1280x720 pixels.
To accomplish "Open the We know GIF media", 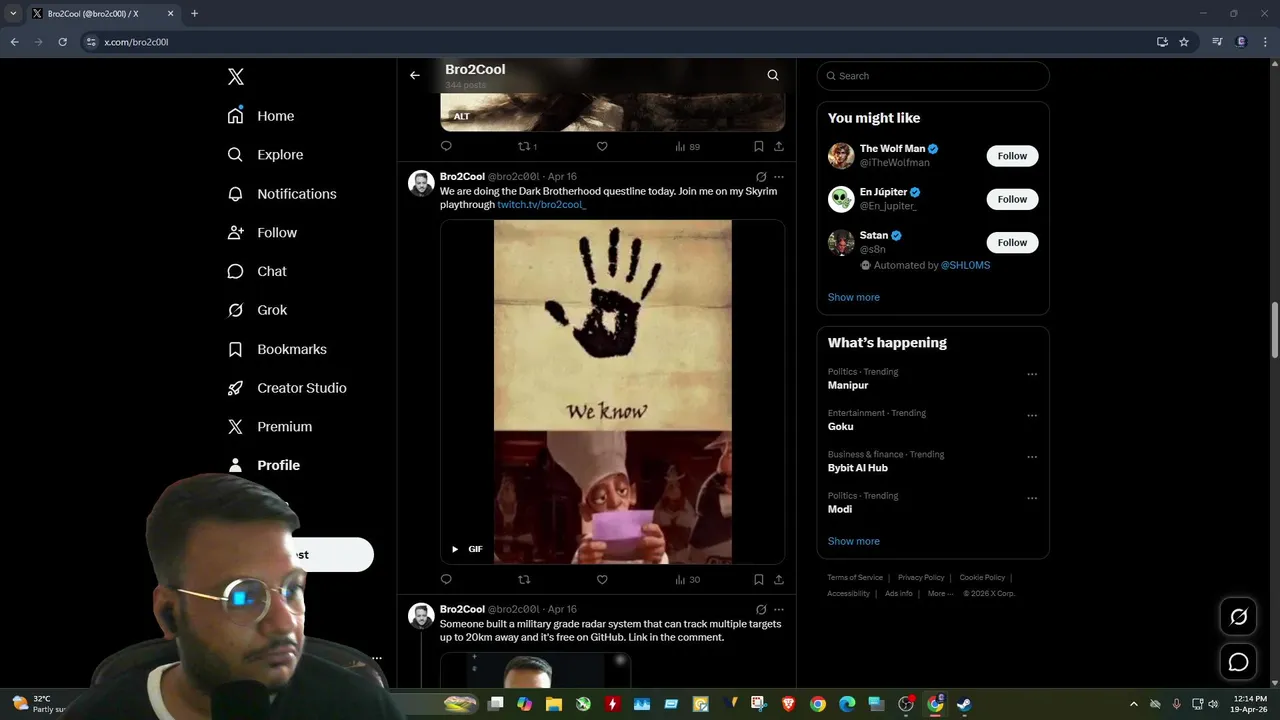I will coord(612,392).
